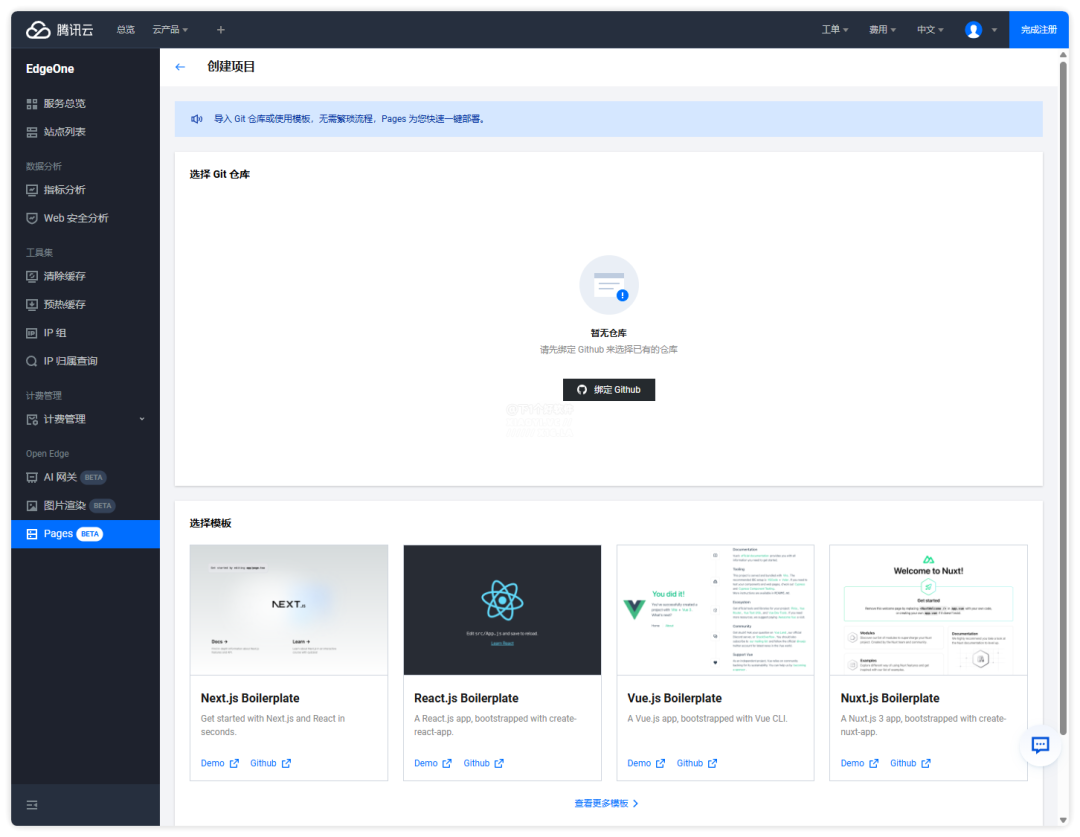
Task: Click the 服务总览 grid icon
Action: tap(32, 104)
